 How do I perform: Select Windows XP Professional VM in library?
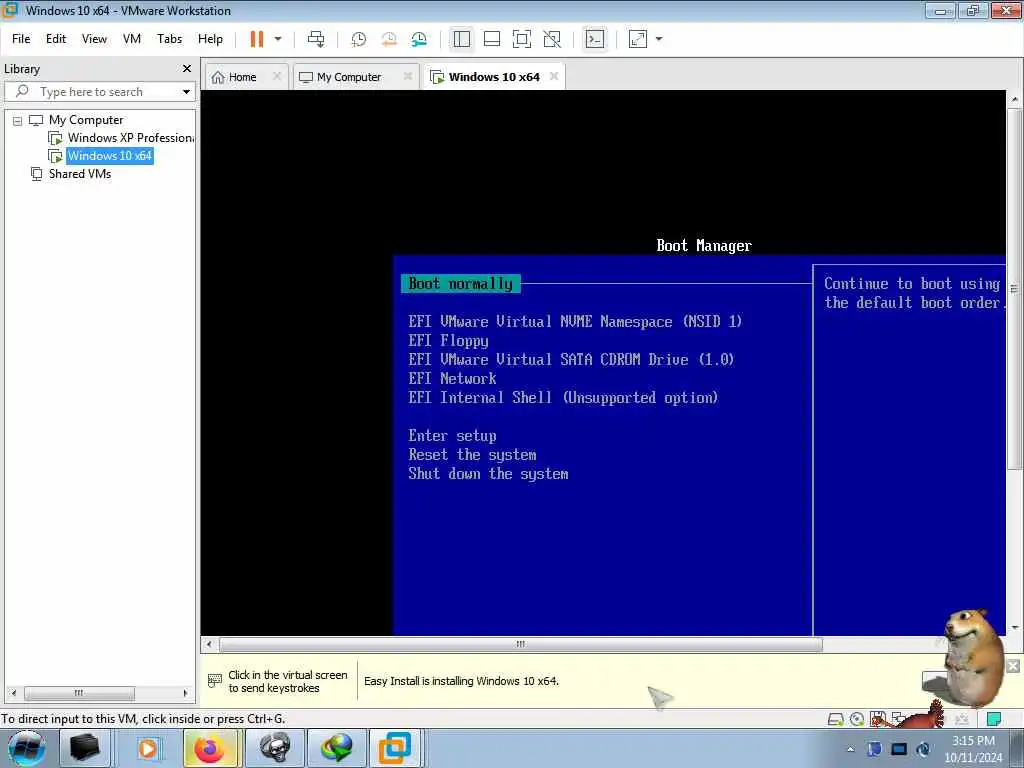tap(131, 138)
